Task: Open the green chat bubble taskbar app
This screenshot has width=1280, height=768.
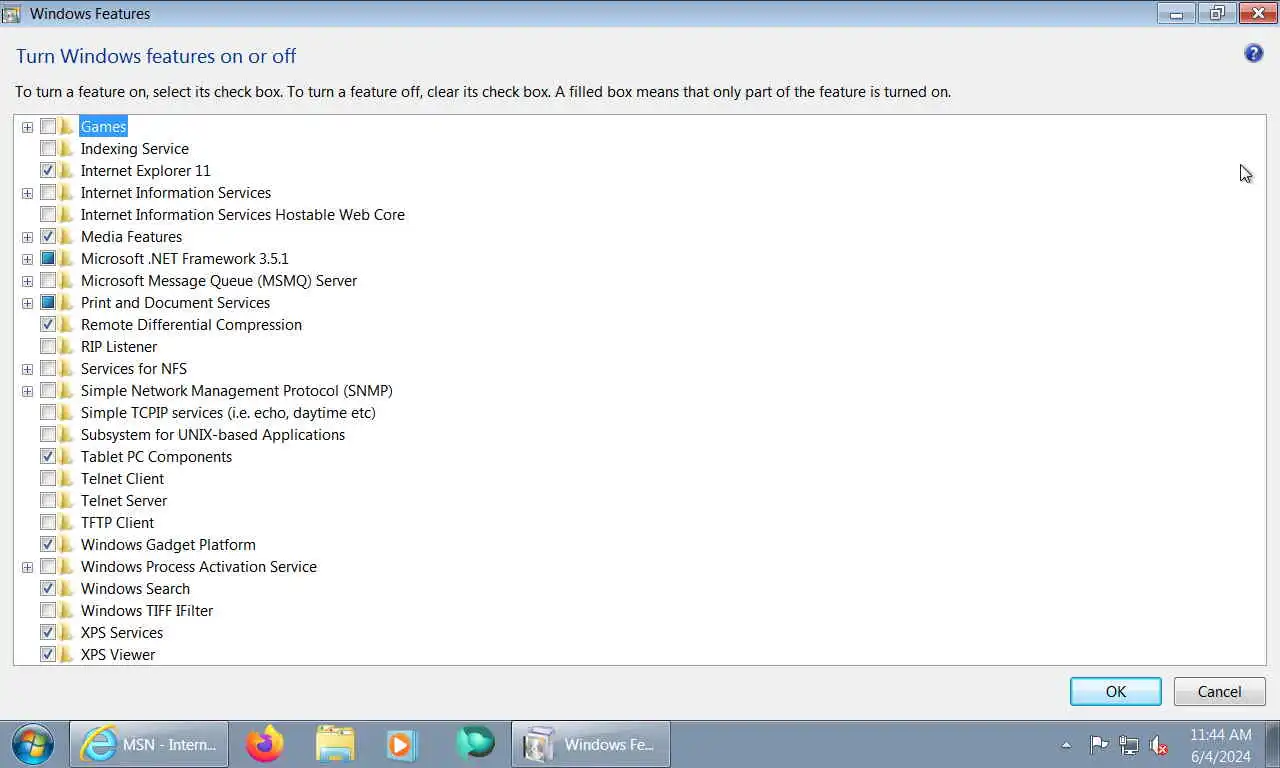Action: point(475,744)
